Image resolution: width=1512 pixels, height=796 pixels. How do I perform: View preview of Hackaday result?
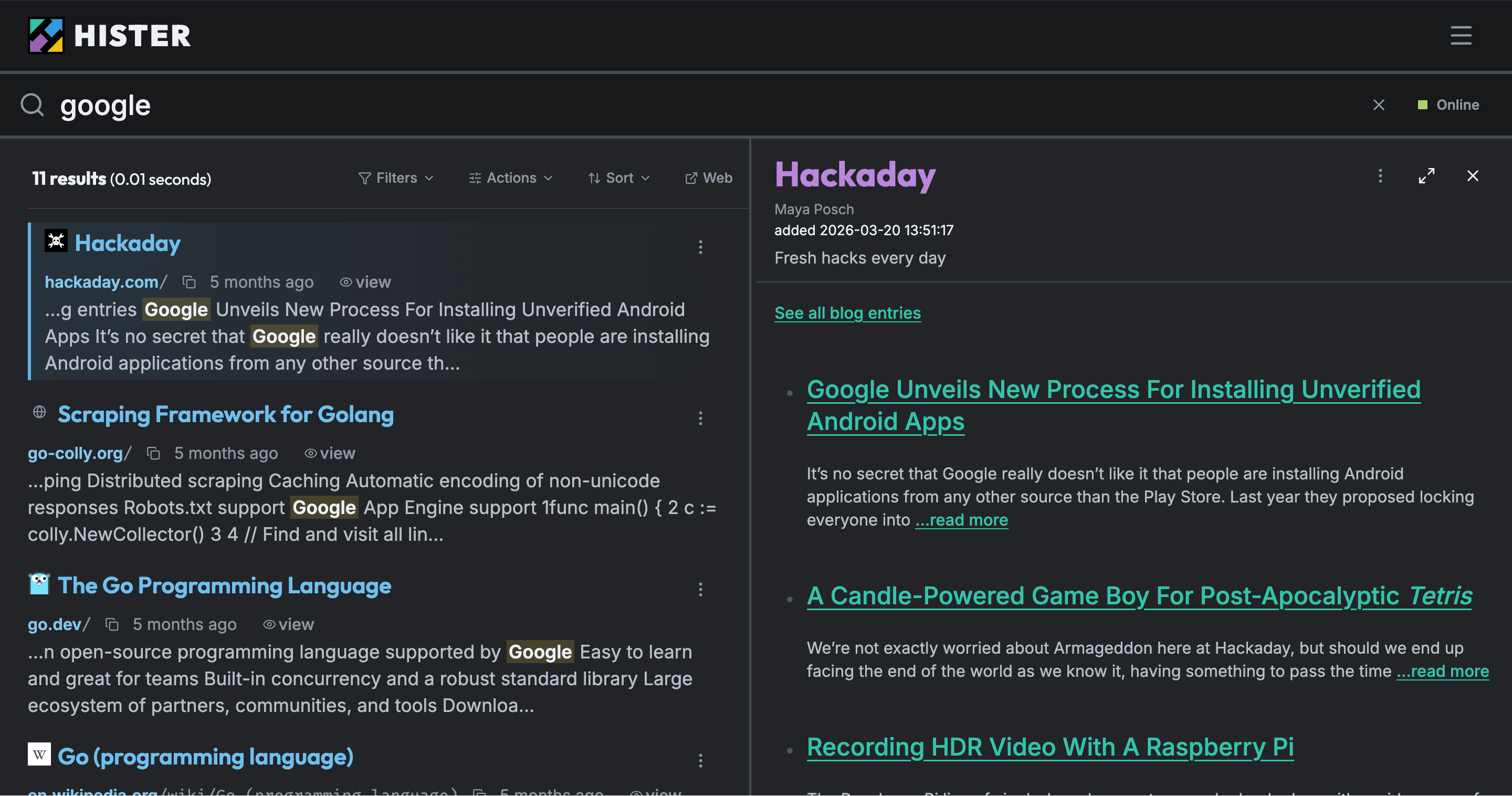click(x=365, y=282)
